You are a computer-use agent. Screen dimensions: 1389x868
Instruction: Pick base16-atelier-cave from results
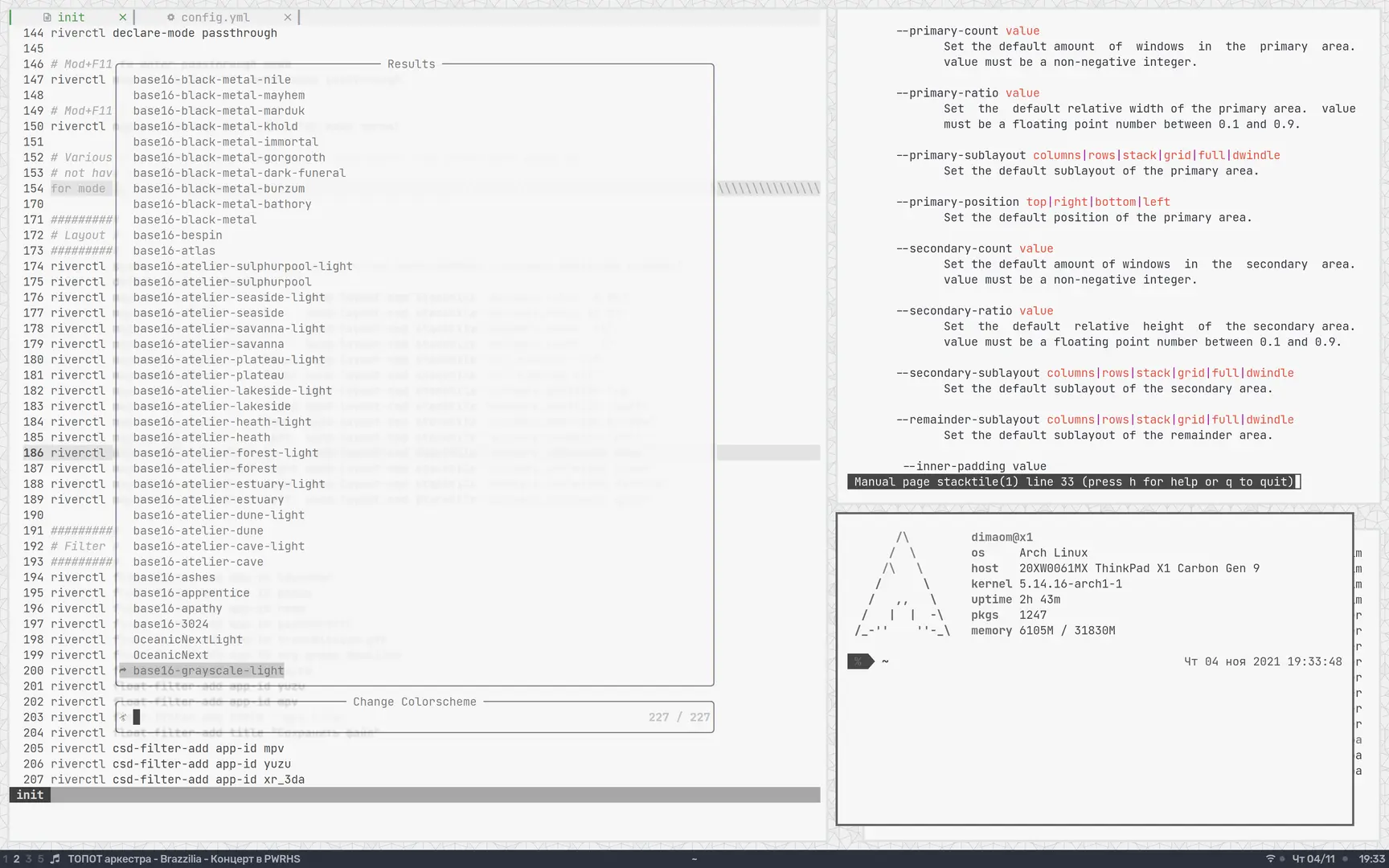pos(198,562)
